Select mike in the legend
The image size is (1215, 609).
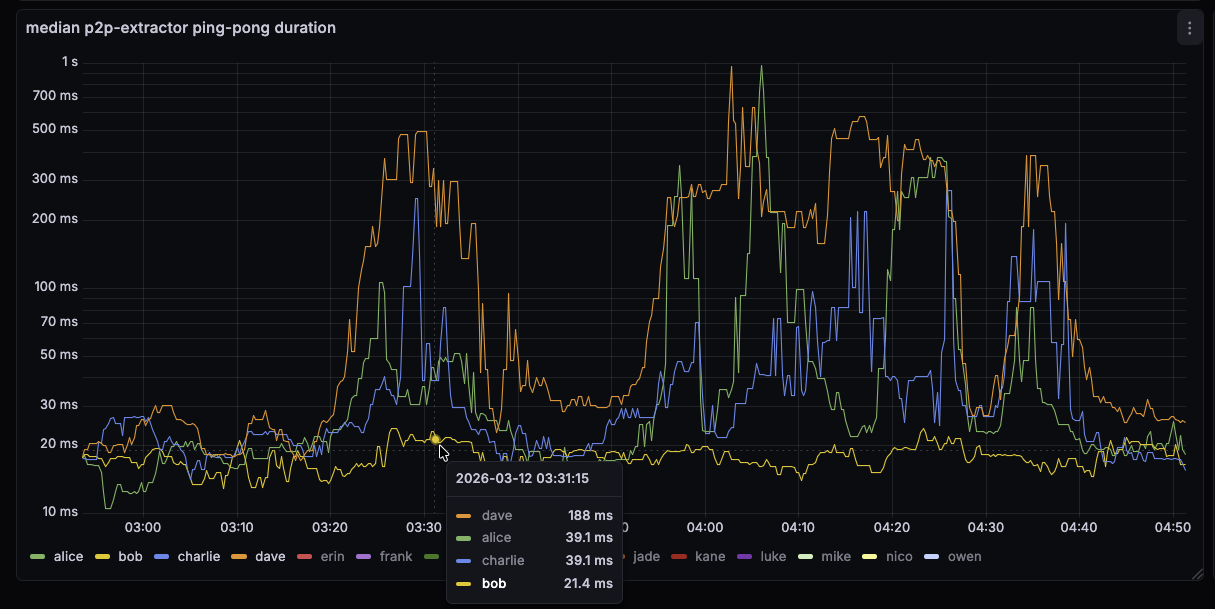[836, 556]
